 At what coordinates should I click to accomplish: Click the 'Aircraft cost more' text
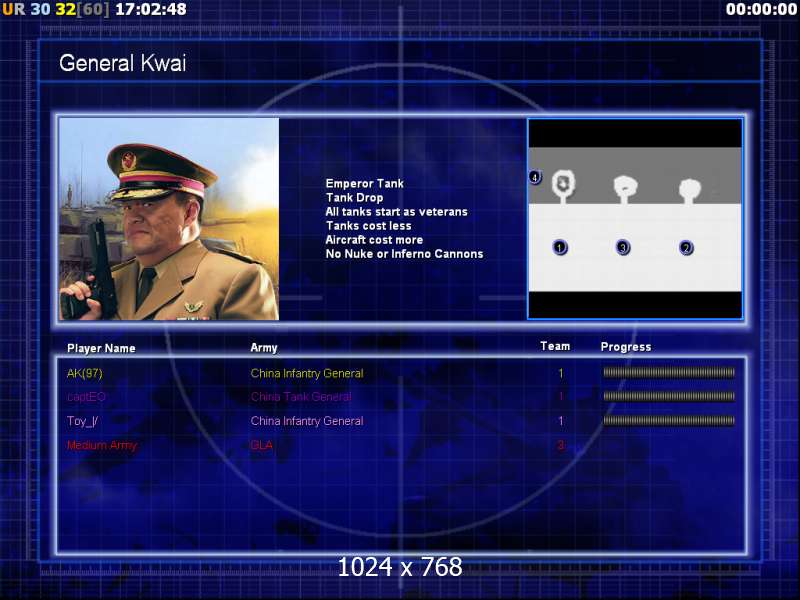coord(374,239)
